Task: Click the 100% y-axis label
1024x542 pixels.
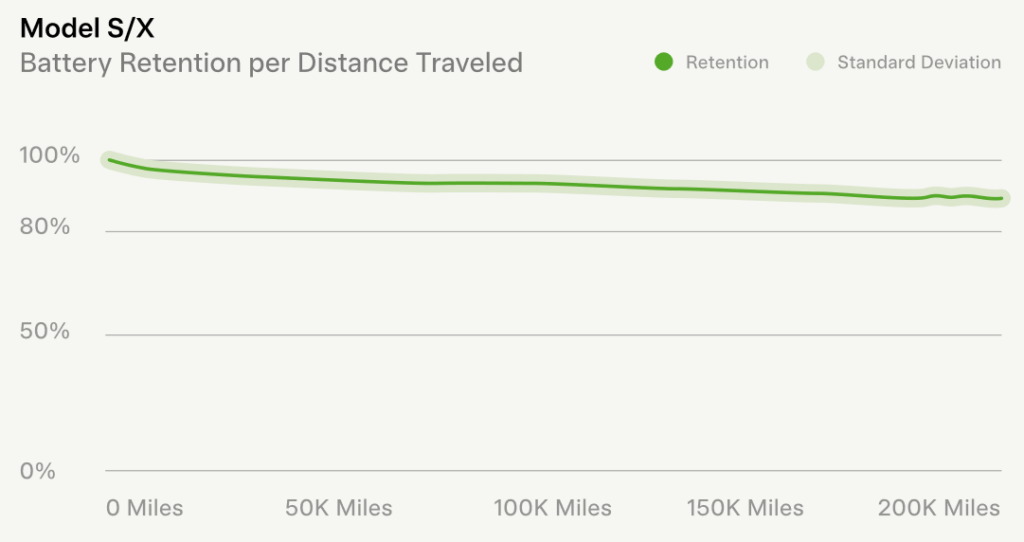Action: [x=50, y=156]
